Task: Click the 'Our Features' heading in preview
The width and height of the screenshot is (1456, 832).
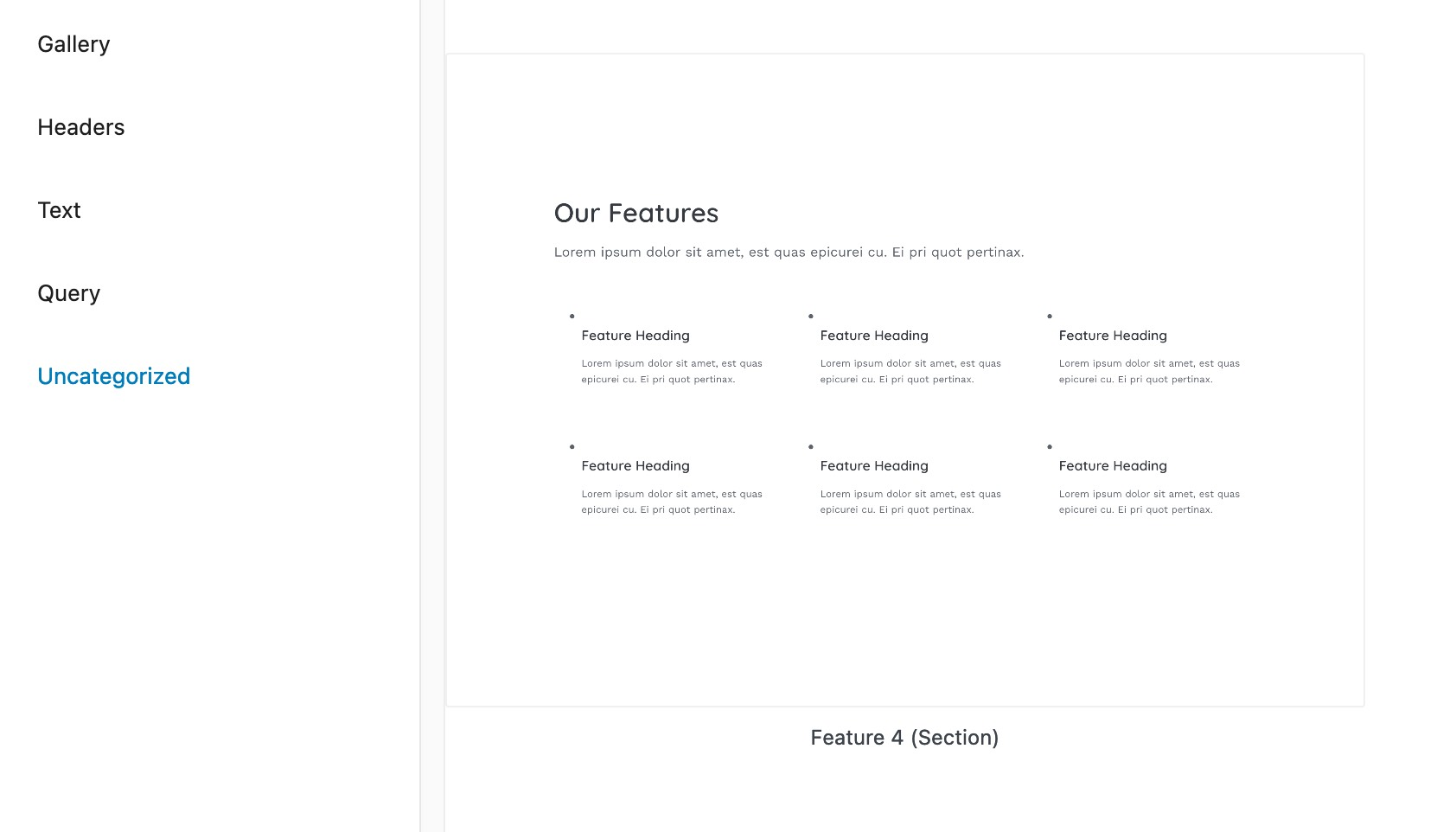Action: click(x=635, y=214)
